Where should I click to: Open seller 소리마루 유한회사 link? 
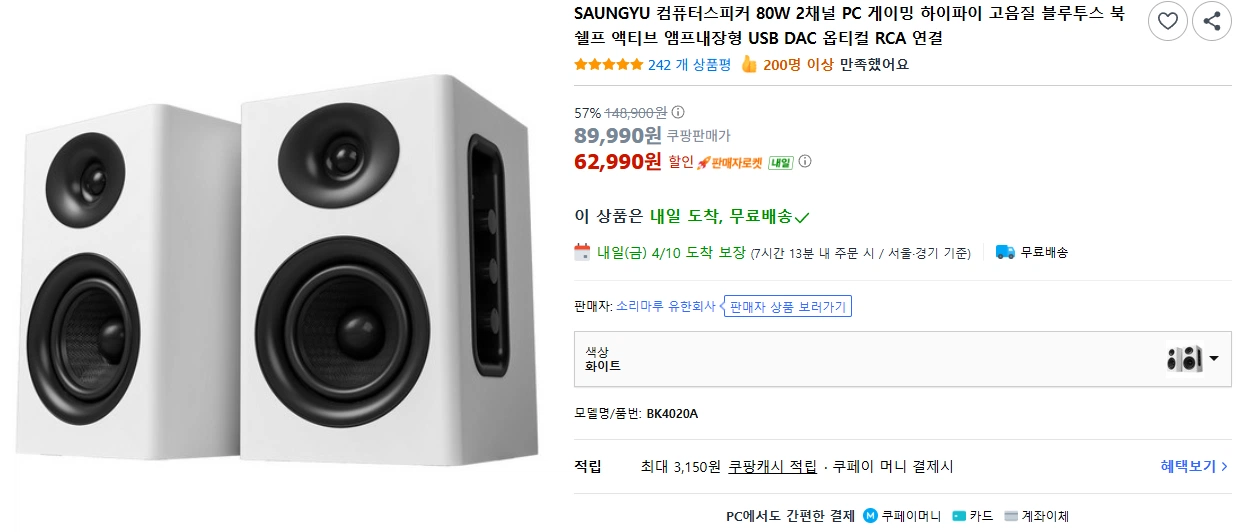point(665,306)
